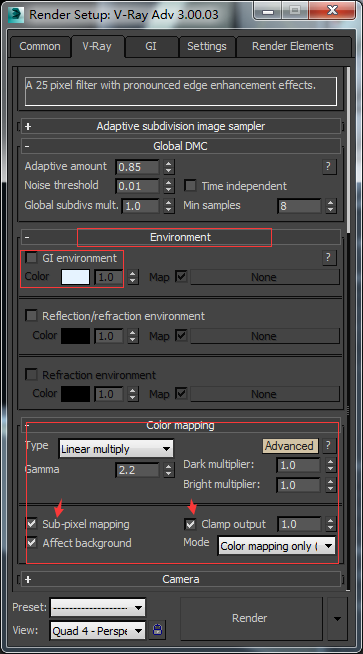The width and height of the screenshot is (363, 654).
Task: Switch to the Common tab
Action: point(40,46)
